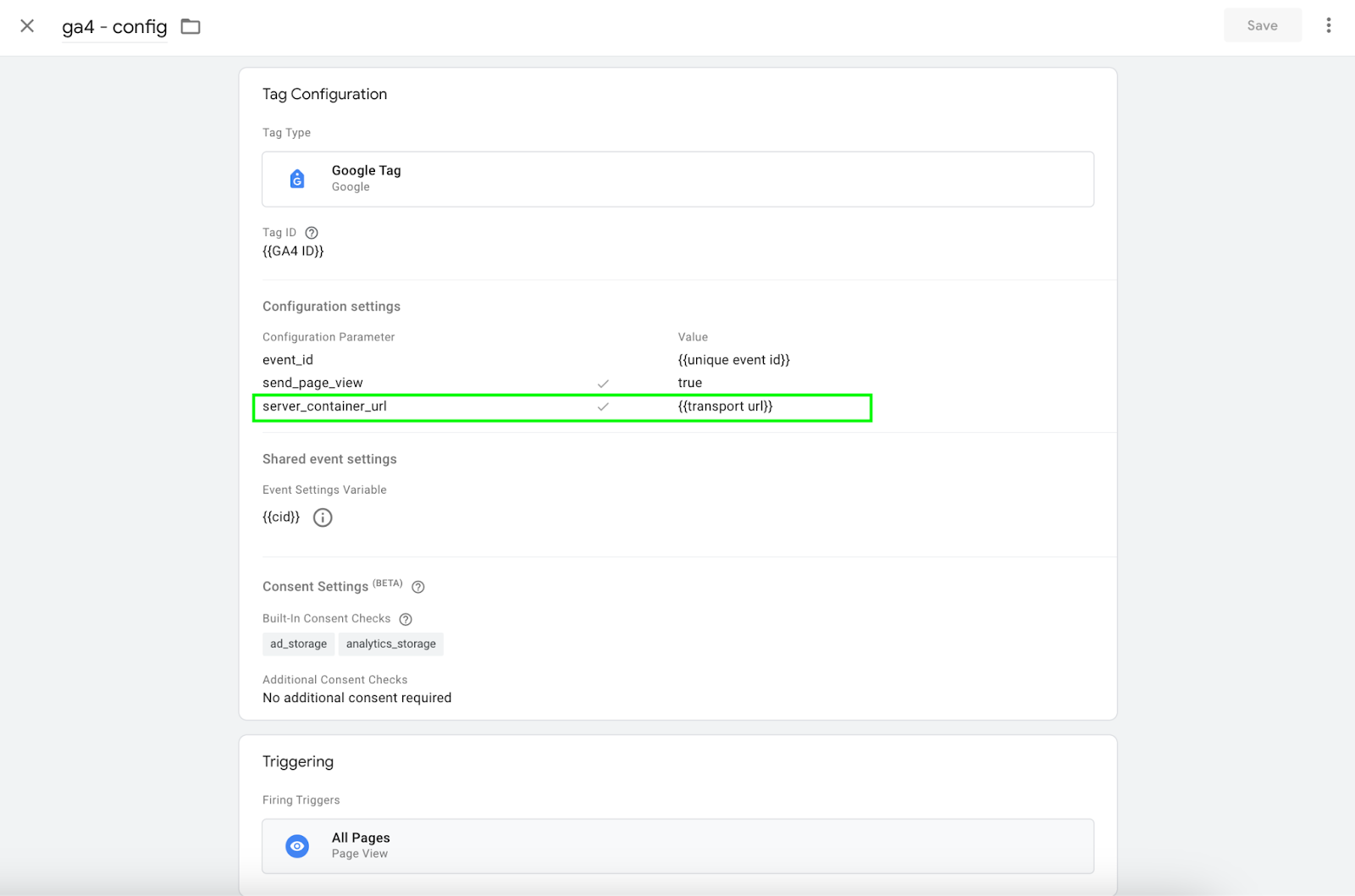1355x896 pixels.
Task: Click the Configuration settings heading
Action: pyautogui.click(x=331, y=307)
